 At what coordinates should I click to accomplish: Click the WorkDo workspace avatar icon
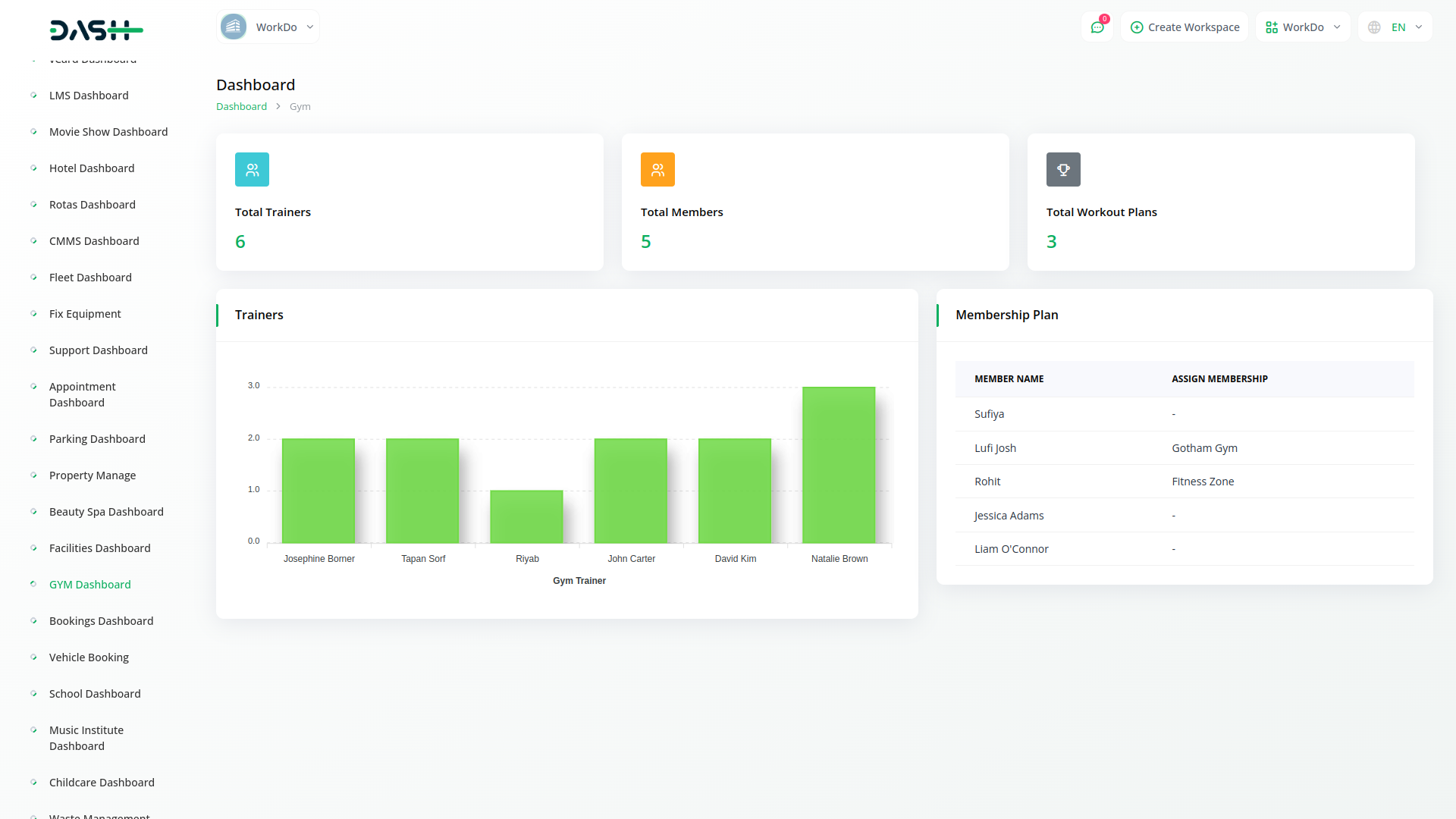(234, 27)
